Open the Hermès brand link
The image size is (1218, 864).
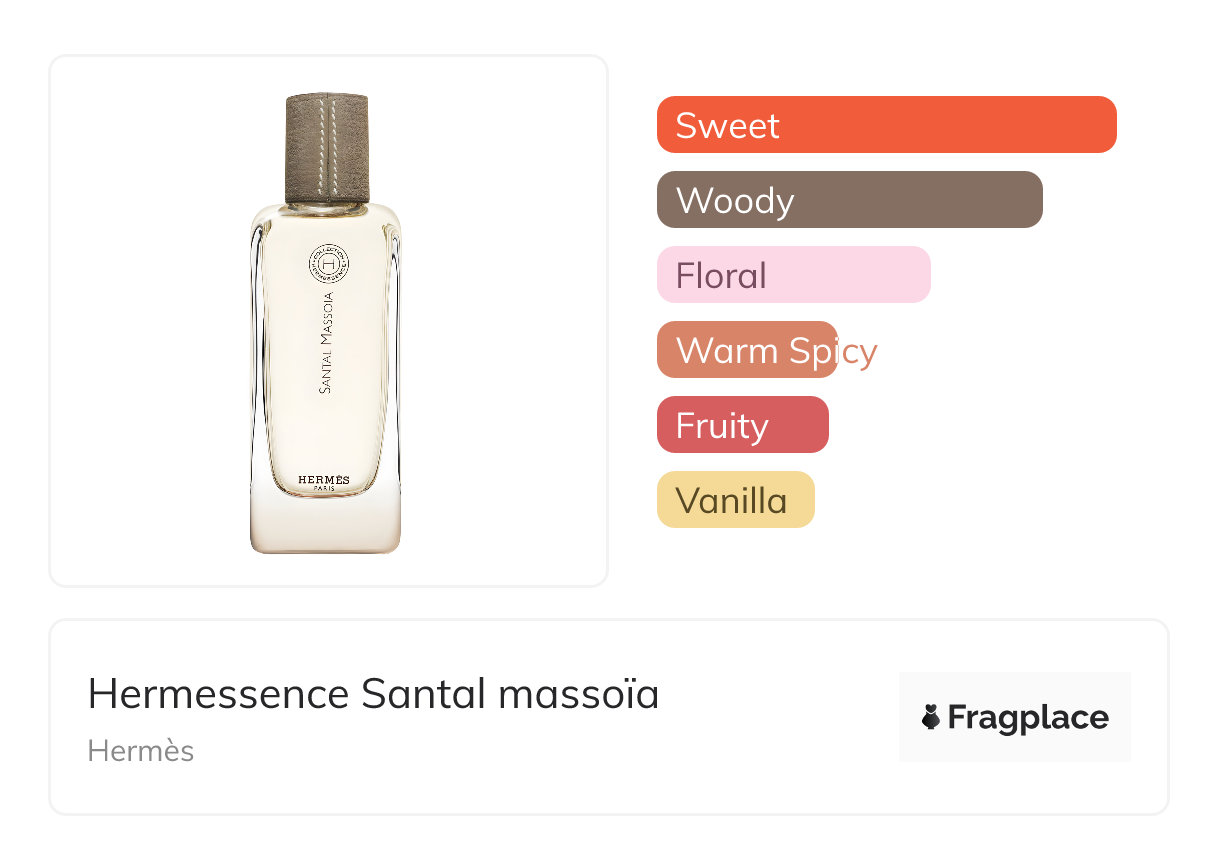[x=141, y=751]
